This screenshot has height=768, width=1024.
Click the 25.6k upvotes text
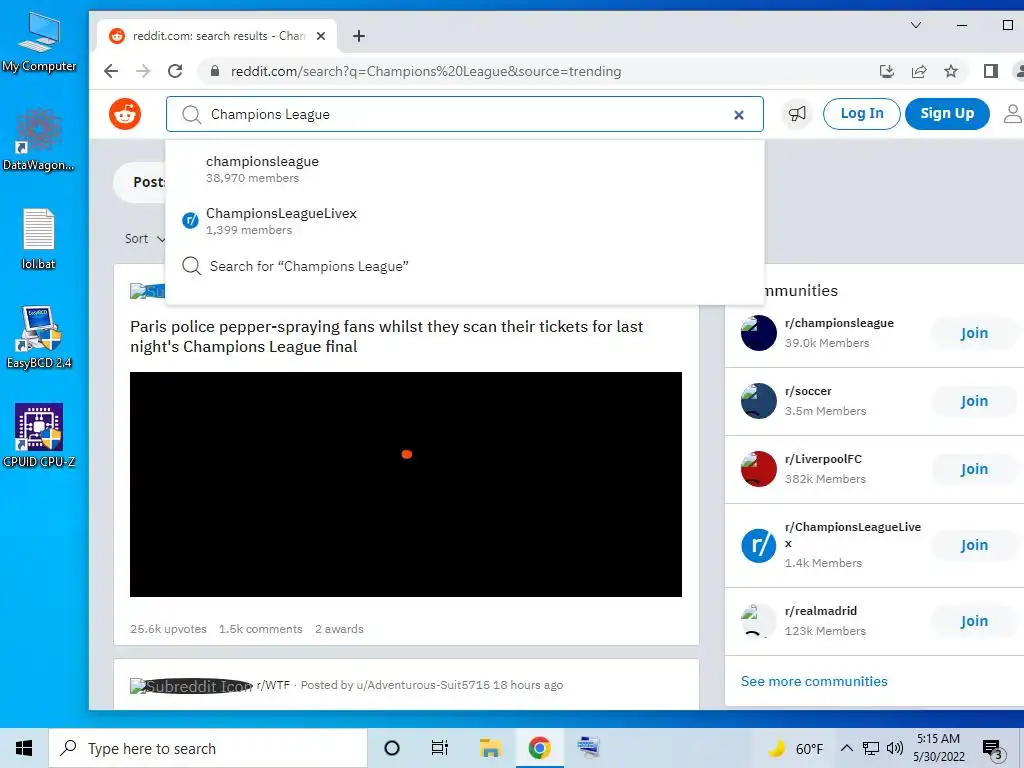168,629
